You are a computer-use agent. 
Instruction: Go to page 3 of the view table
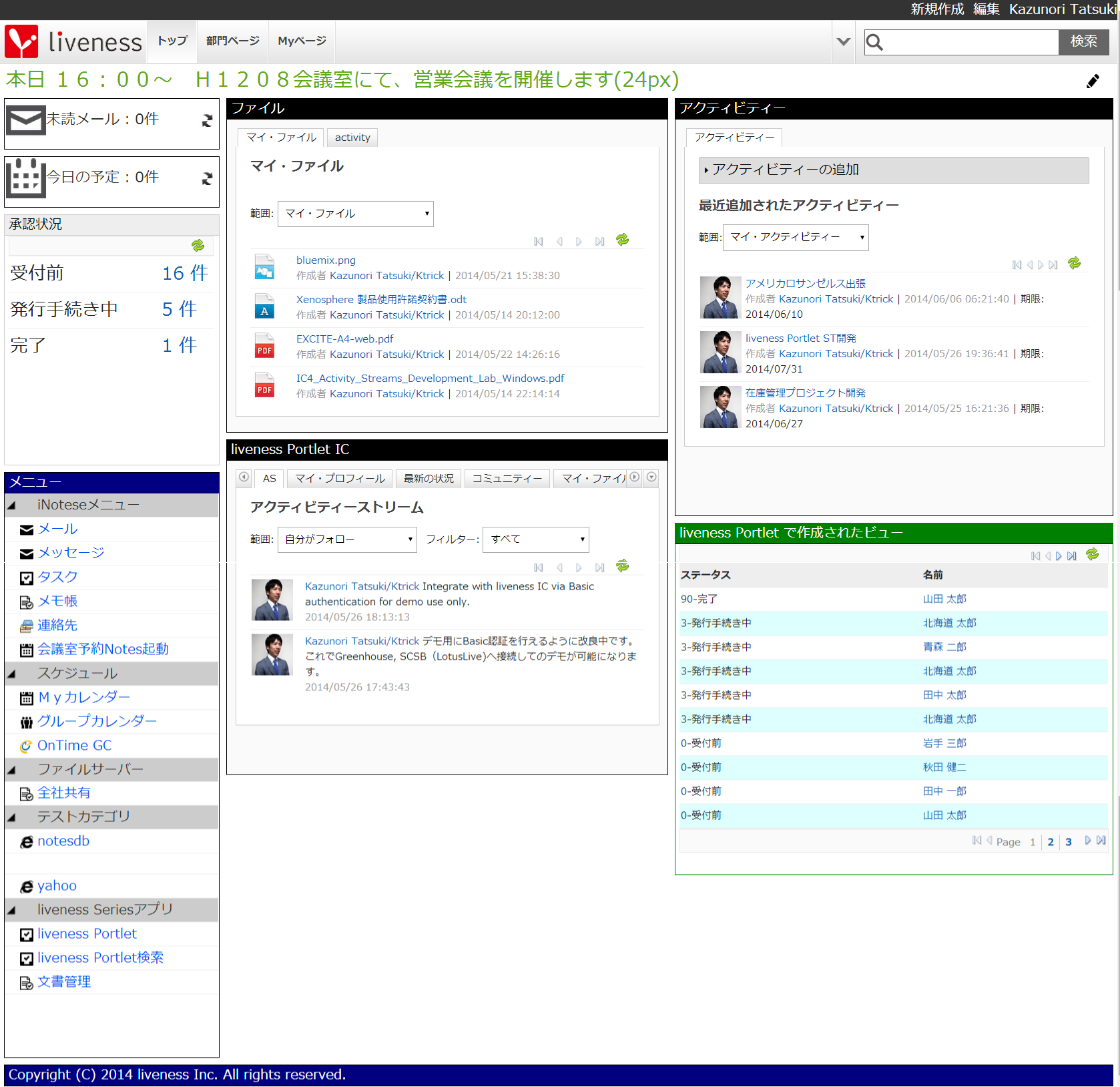coord(1069,842)
